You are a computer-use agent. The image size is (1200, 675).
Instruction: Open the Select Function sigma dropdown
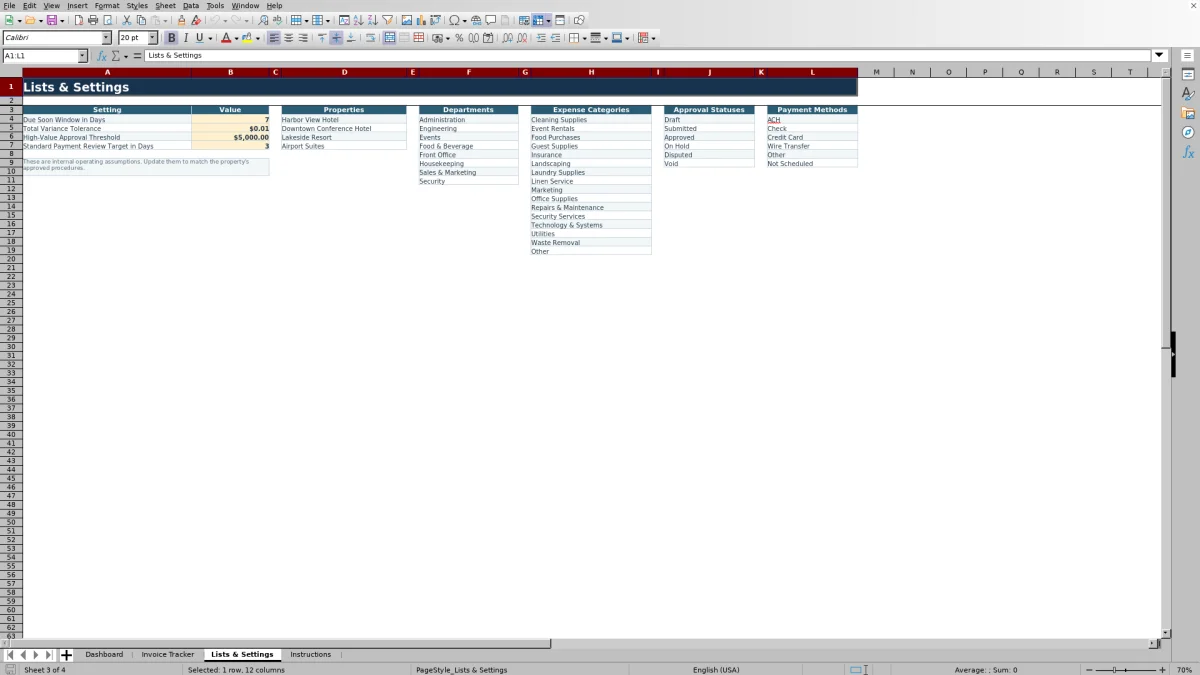[x=126, y=56]
